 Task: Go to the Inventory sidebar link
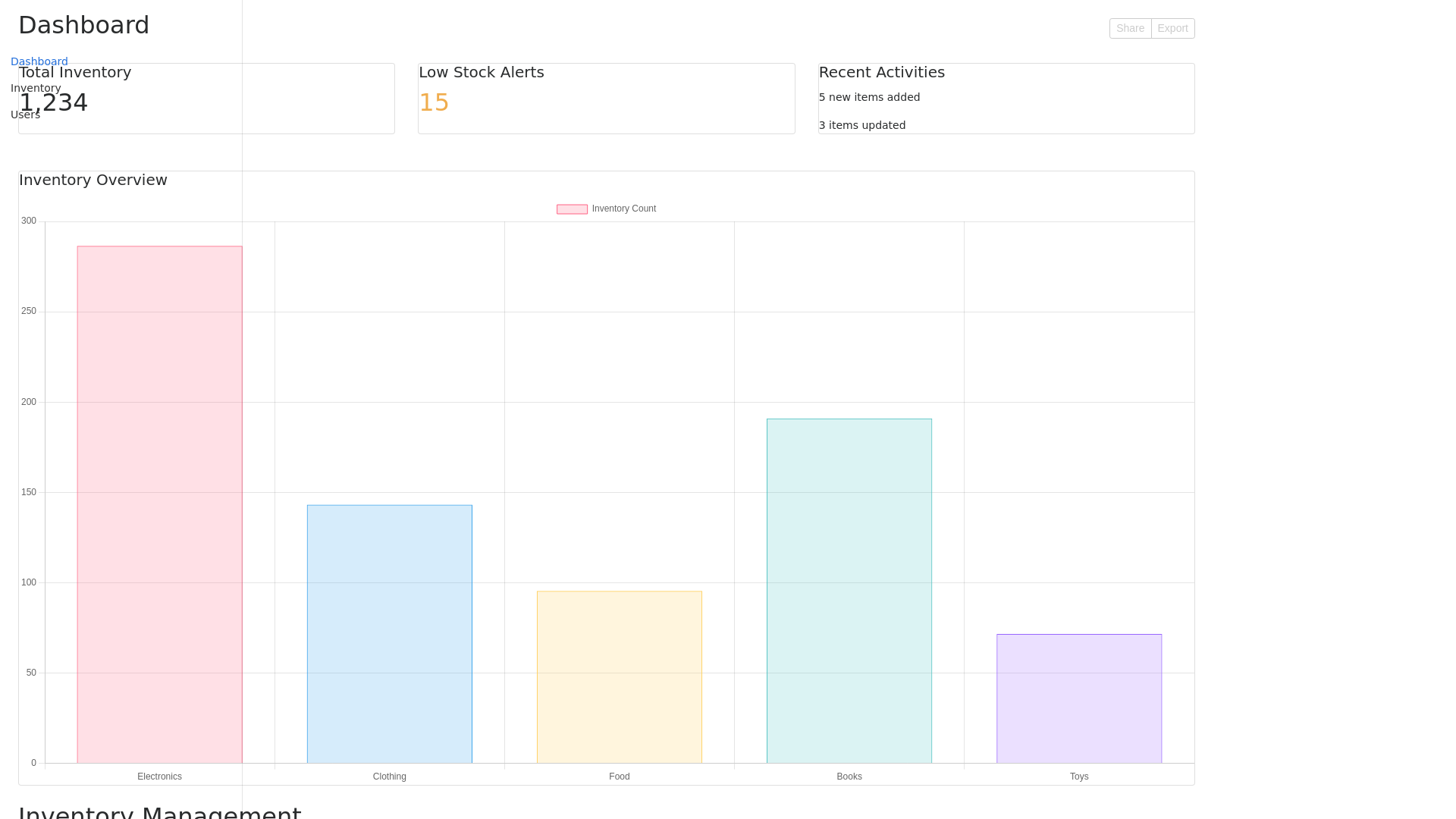pos(36,88)
